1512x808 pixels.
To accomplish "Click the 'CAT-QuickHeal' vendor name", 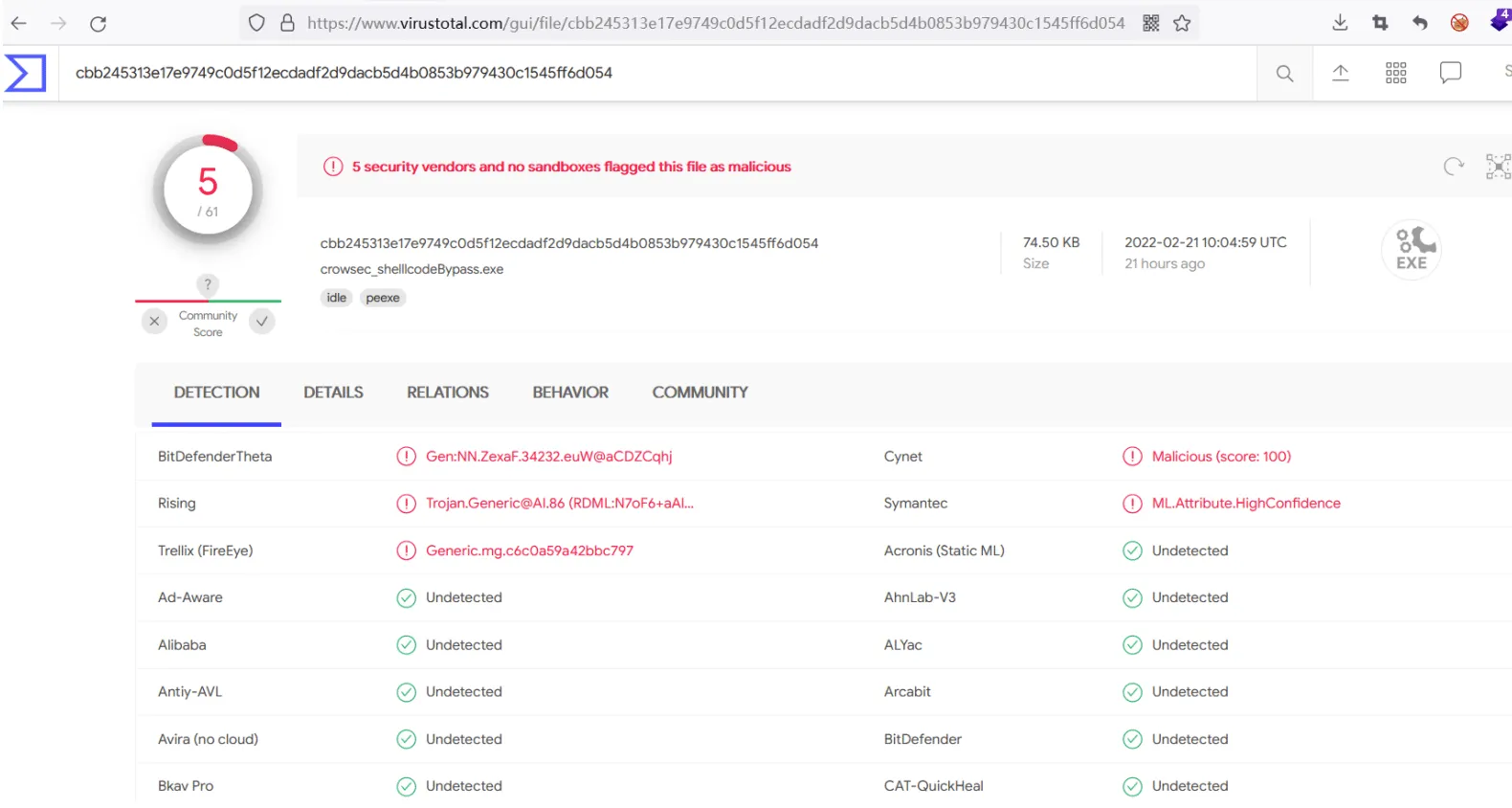I will pyautogui.click(x=934, y=786).
